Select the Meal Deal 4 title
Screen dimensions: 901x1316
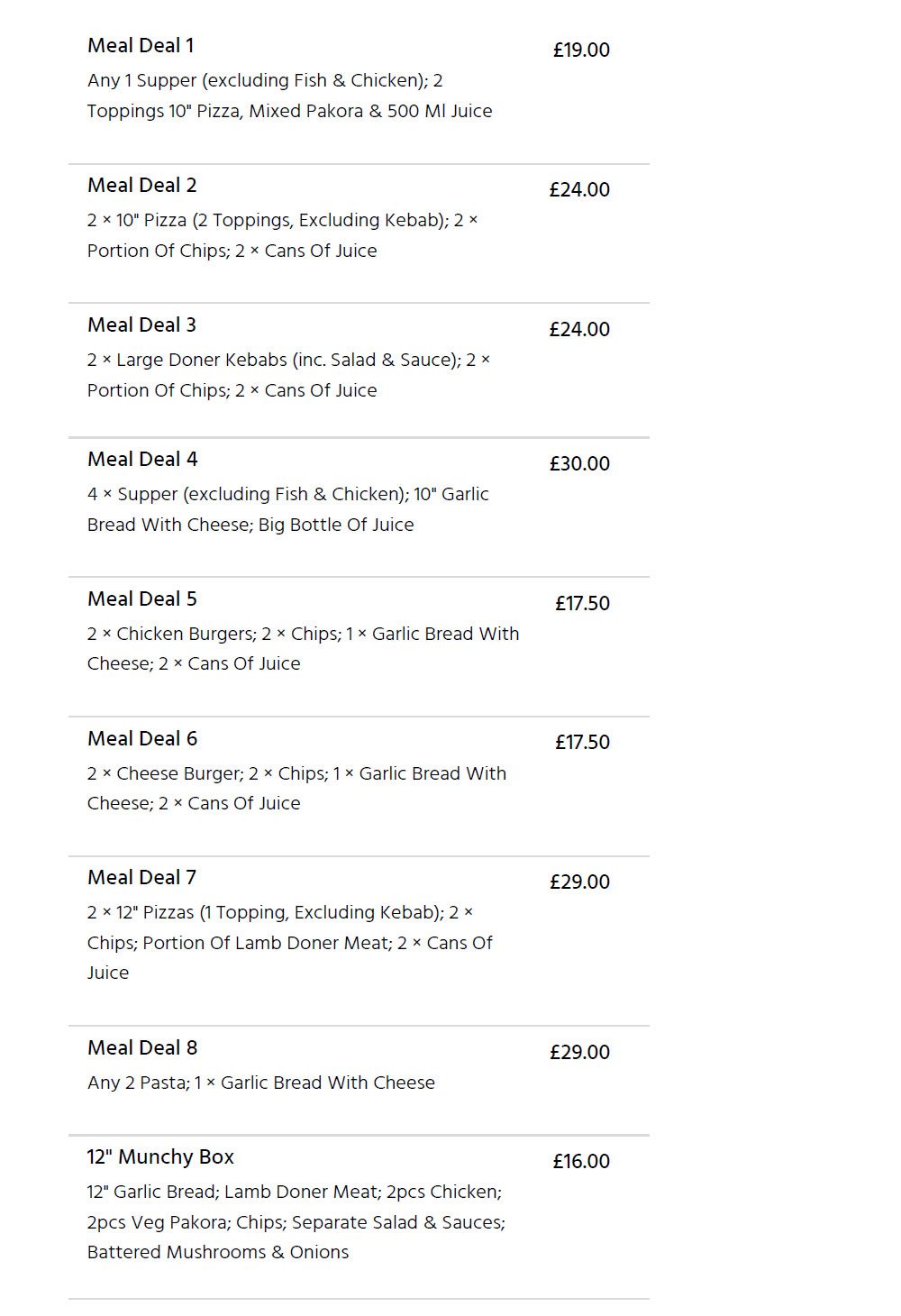[x=142, y=460]
